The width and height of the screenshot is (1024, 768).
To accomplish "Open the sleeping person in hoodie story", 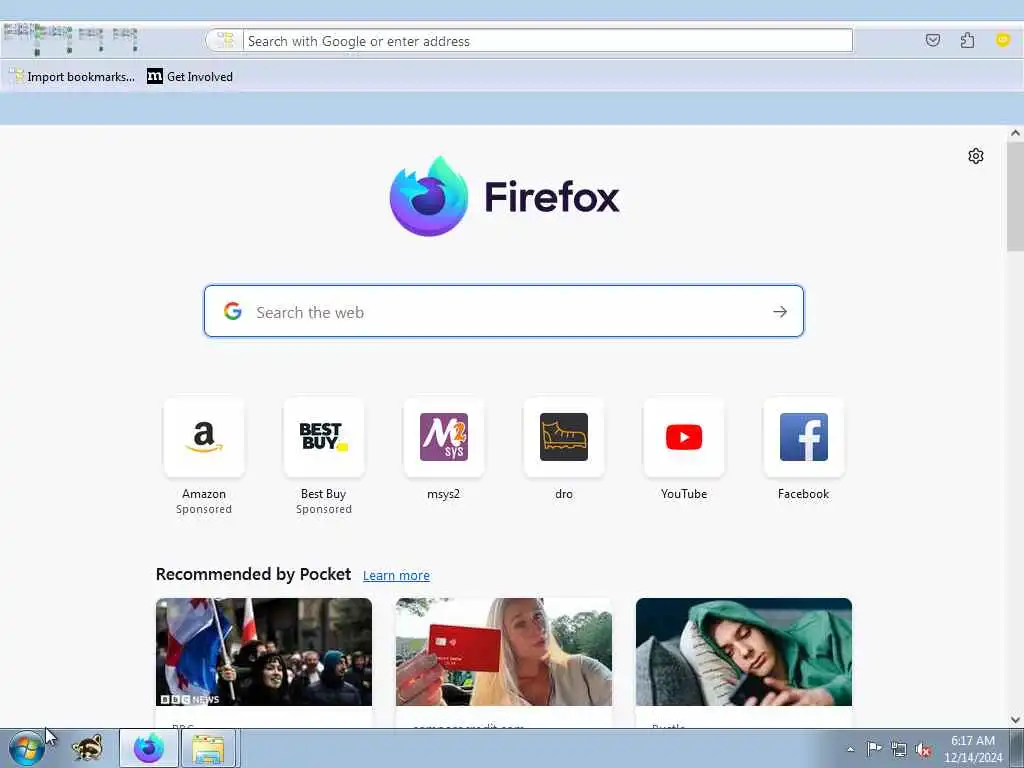I will coord(744,652).
